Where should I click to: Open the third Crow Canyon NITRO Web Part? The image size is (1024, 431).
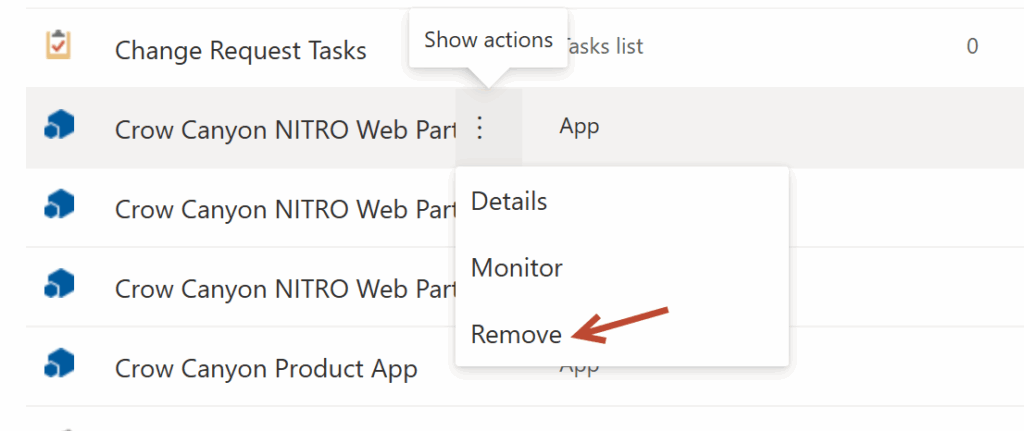point(285,289)
